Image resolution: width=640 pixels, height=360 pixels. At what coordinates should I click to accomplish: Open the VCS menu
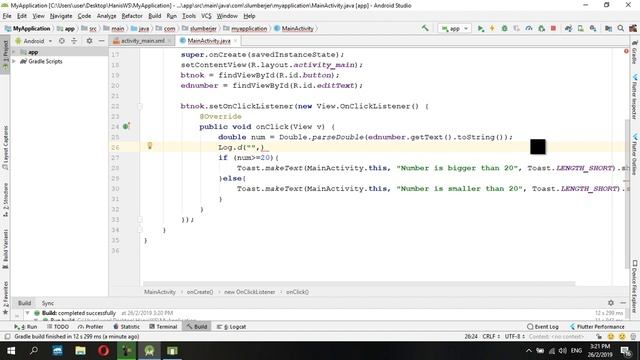pyautogui.click(x=206, y=16)
